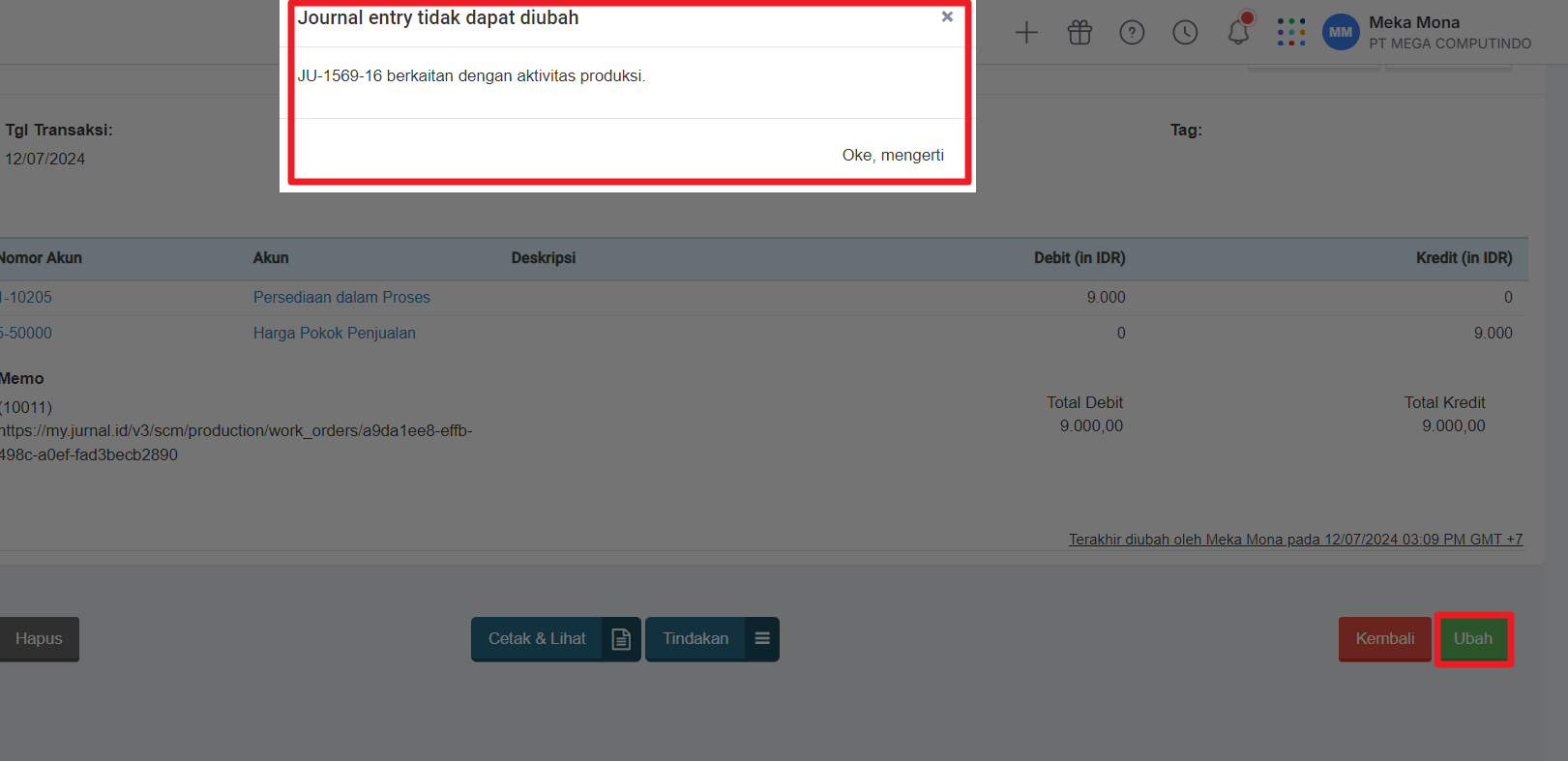Open the gift rewards icon
The height and width of the screenshot is (761, 1568).
click(x=1080, y=33)
